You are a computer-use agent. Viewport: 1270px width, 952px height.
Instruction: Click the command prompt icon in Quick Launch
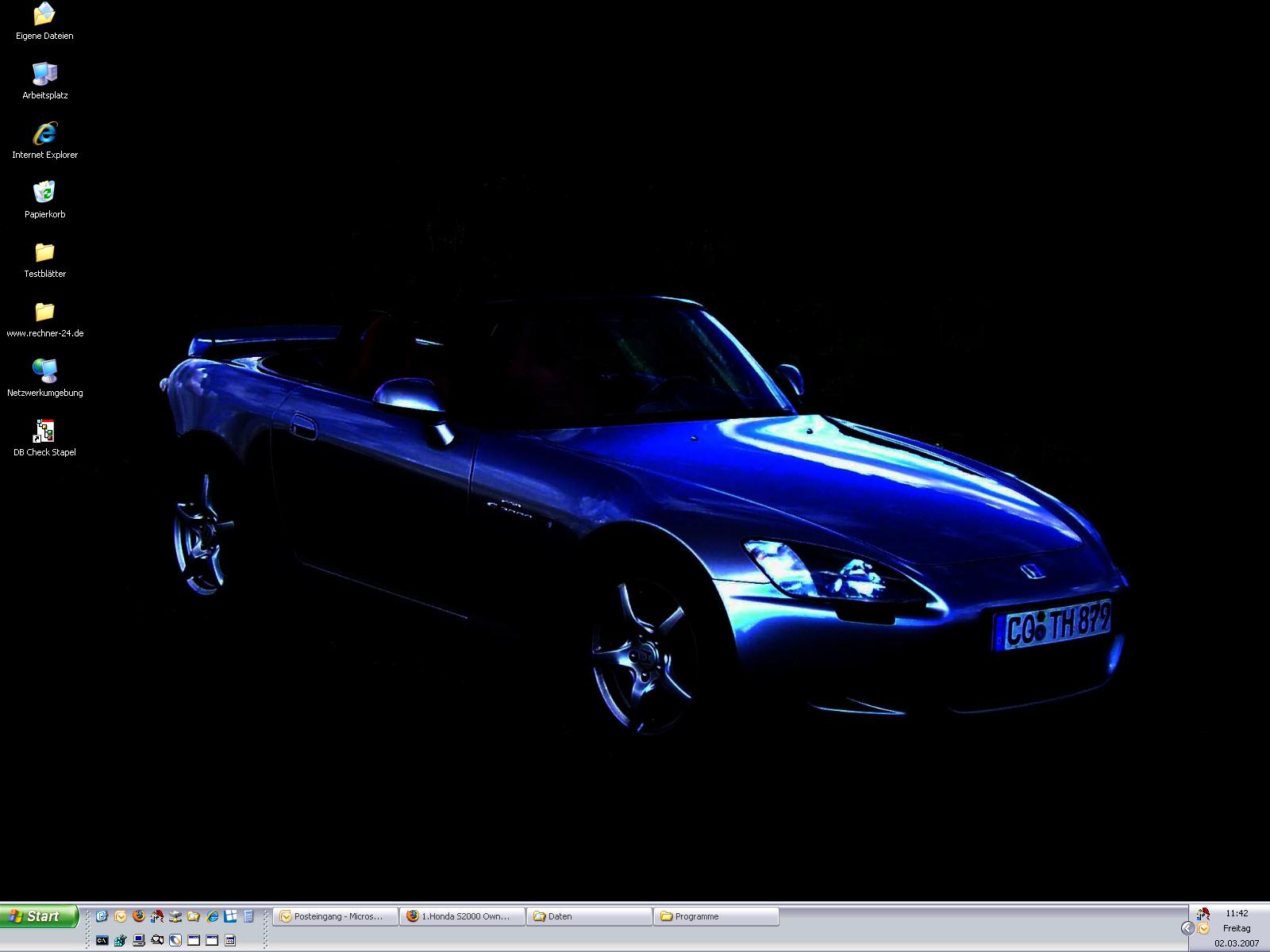point(102,941)
